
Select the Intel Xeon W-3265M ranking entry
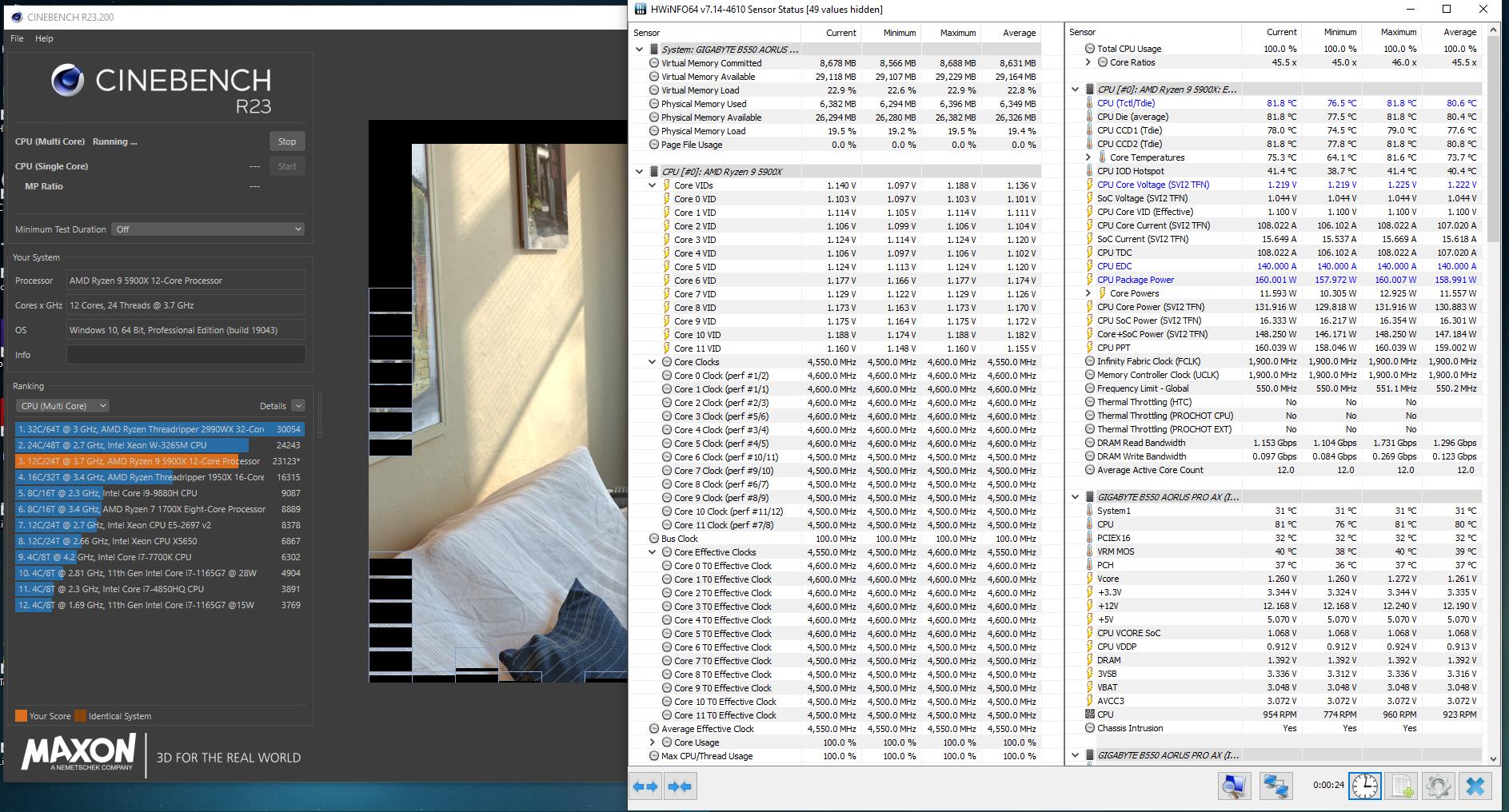tap(159, 445)
